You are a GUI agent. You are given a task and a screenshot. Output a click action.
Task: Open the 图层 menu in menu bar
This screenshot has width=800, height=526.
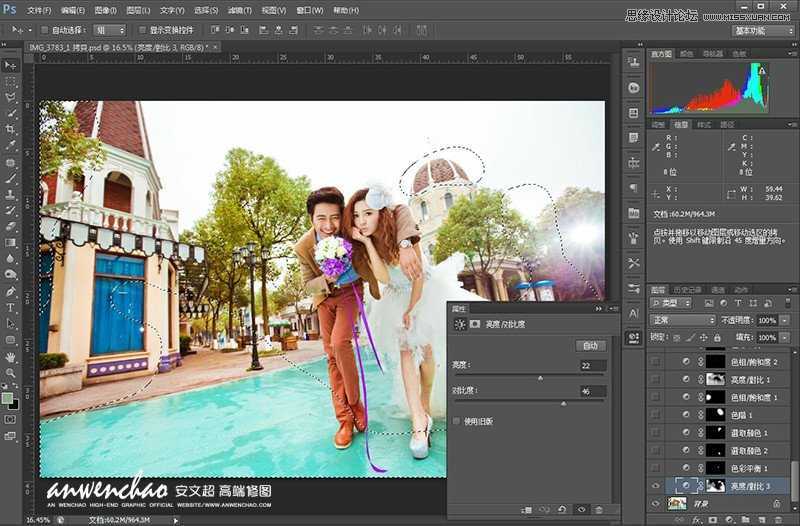(x=139, y=10)
